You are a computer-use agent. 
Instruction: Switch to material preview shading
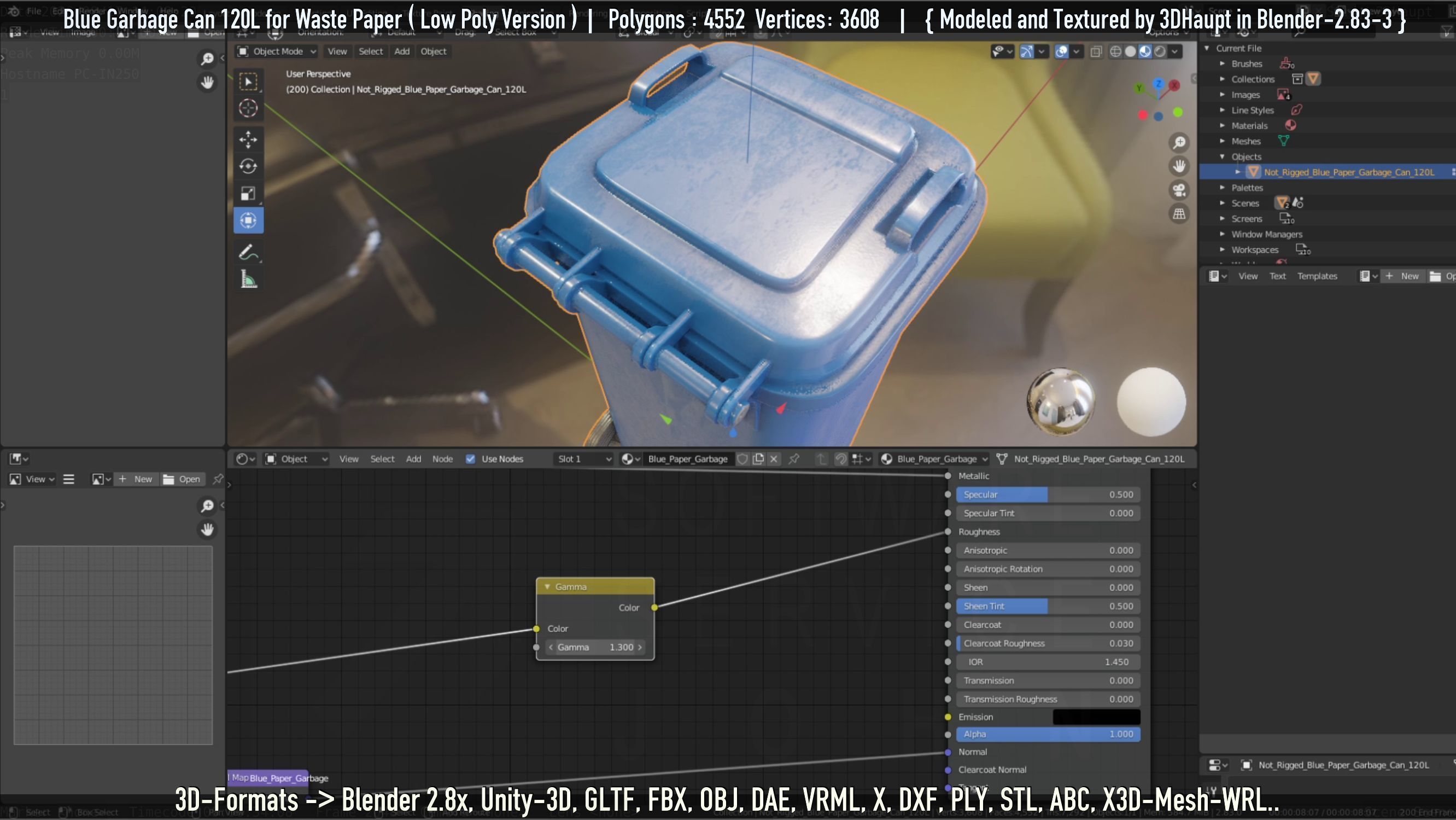tap(1145, 51)
